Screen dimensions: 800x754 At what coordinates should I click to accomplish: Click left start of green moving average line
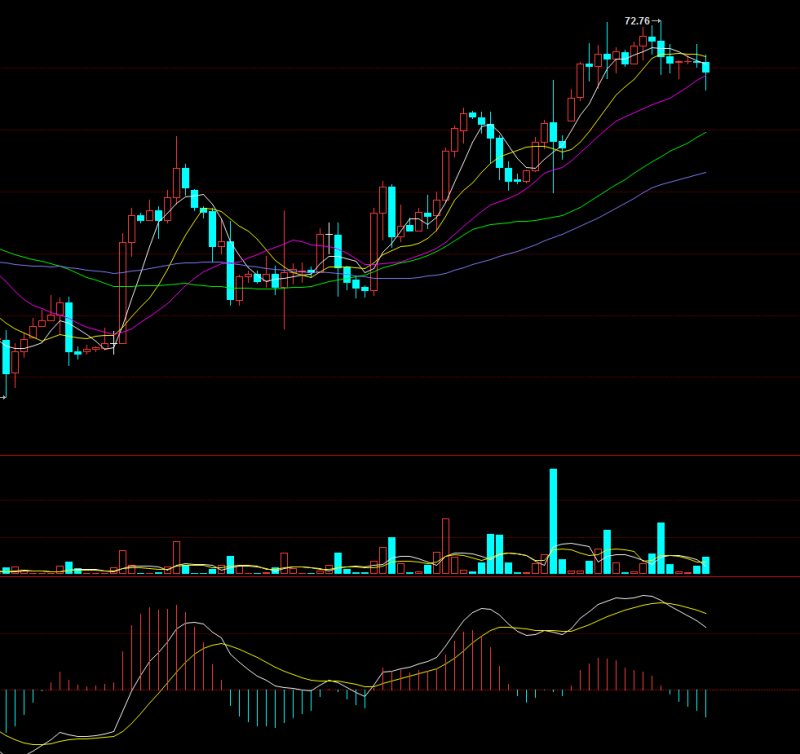pyautogui.click(x=2, y=250)
